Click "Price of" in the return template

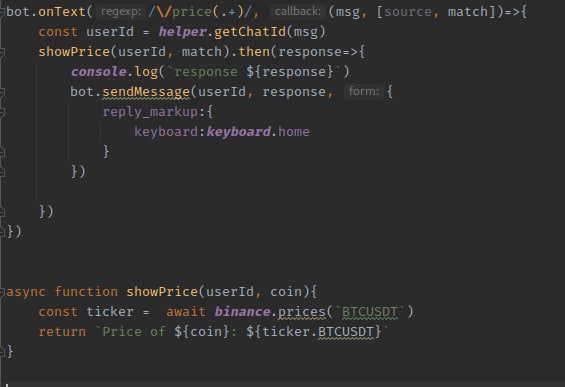(134, 332)
